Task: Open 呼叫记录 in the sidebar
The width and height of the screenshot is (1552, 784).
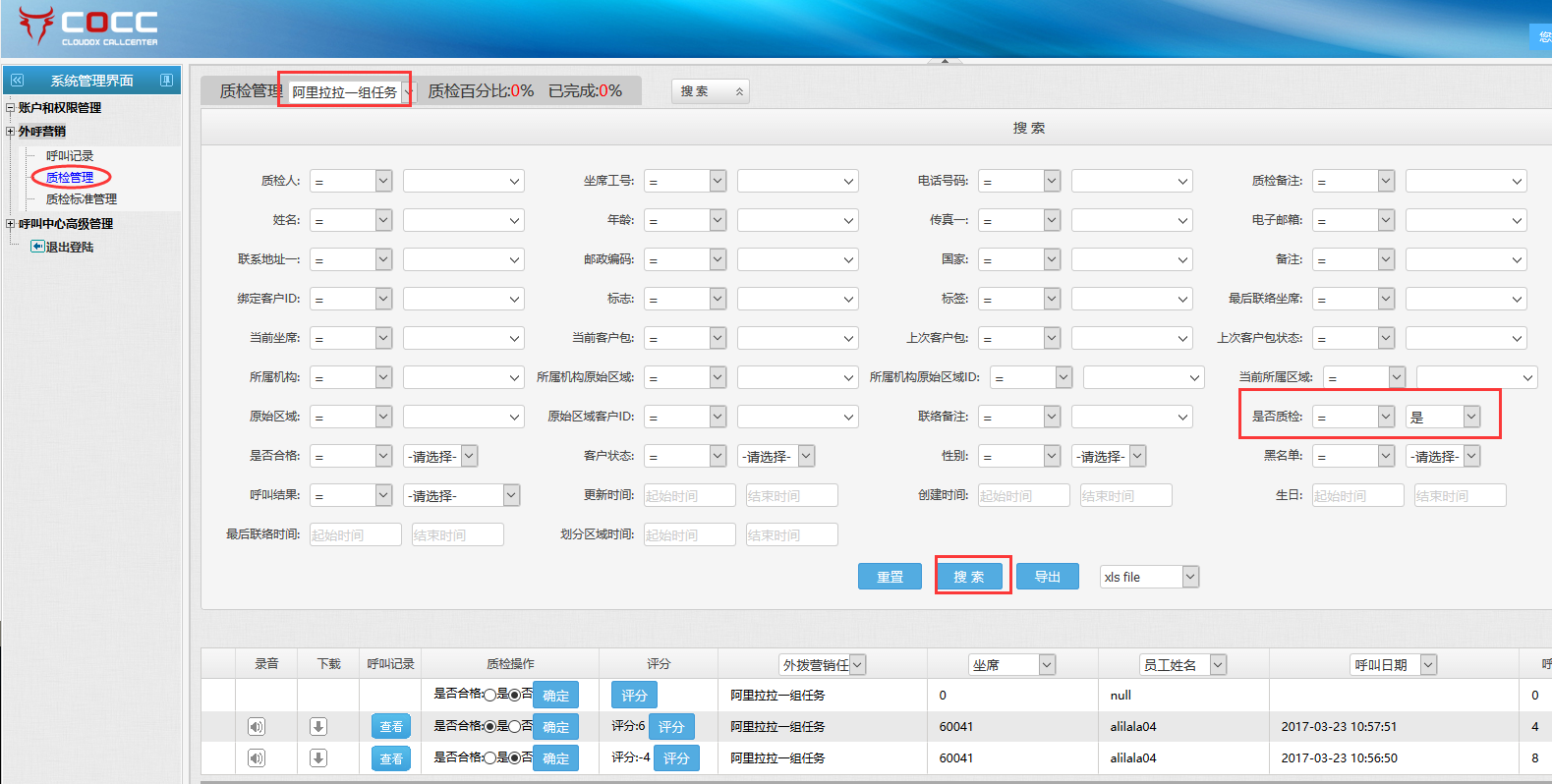Action: click(x=70, y=156)
